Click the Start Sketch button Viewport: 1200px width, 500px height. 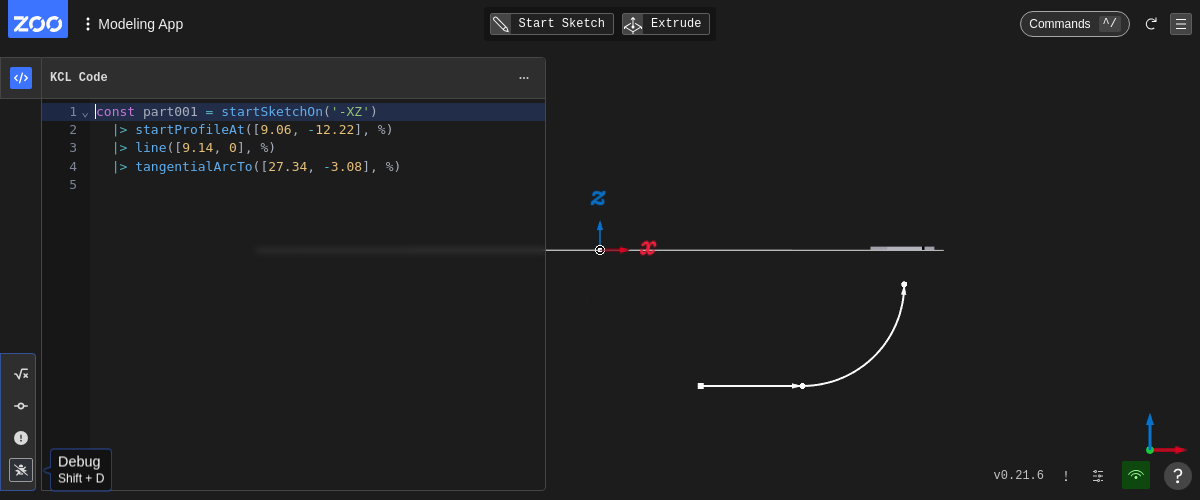pos(551,24)
